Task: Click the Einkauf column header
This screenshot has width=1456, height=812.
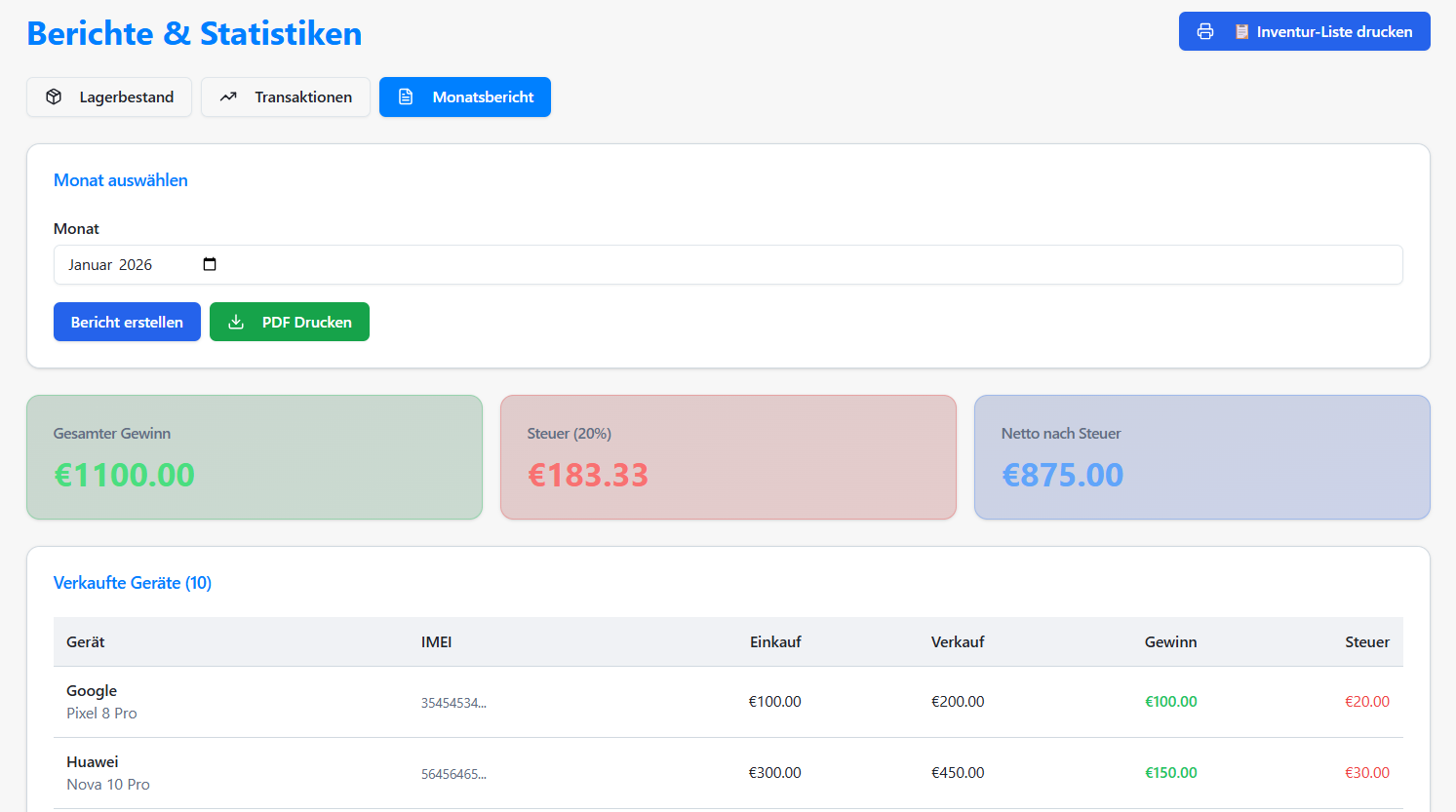Action: tap(775, 641)
